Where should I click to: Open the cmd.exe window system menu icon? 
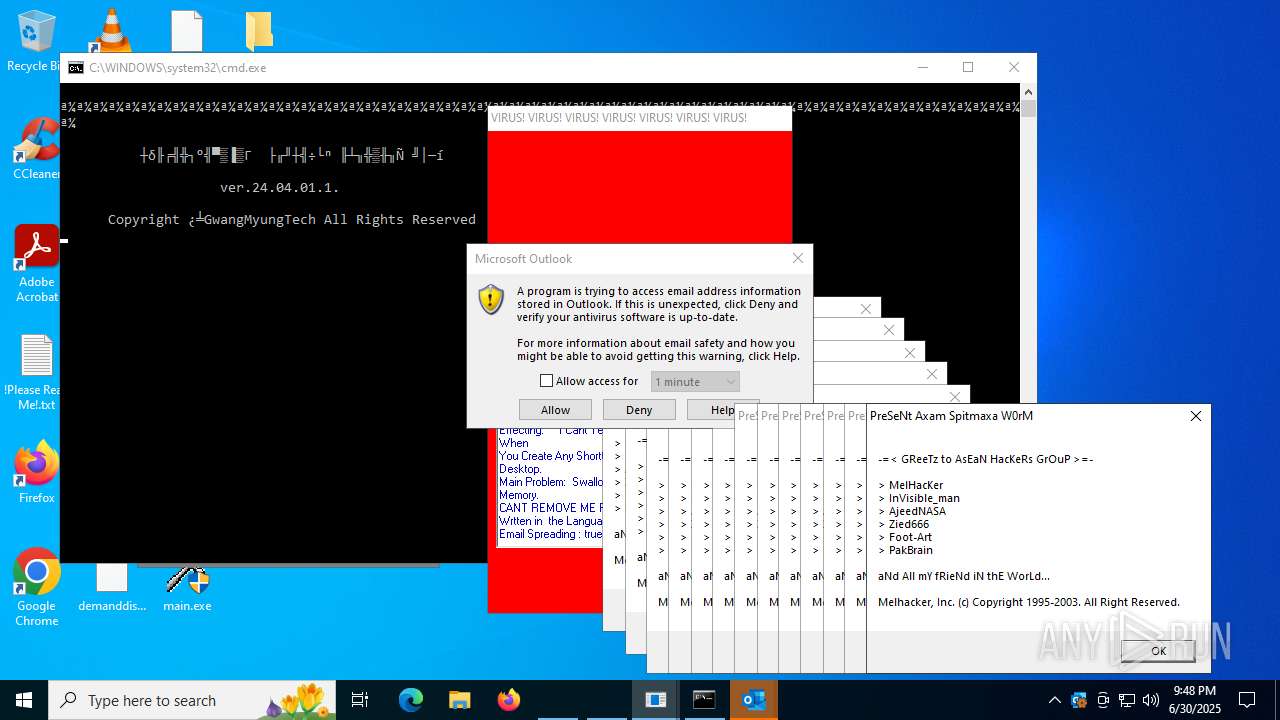[76, 68]
